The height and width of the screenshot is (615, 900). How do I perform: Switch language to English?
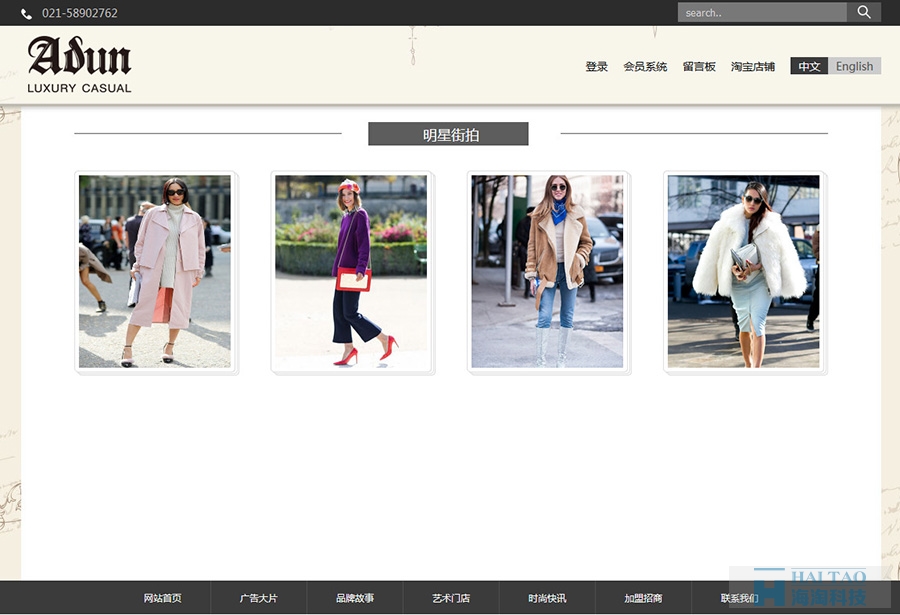tap(854, 67)
